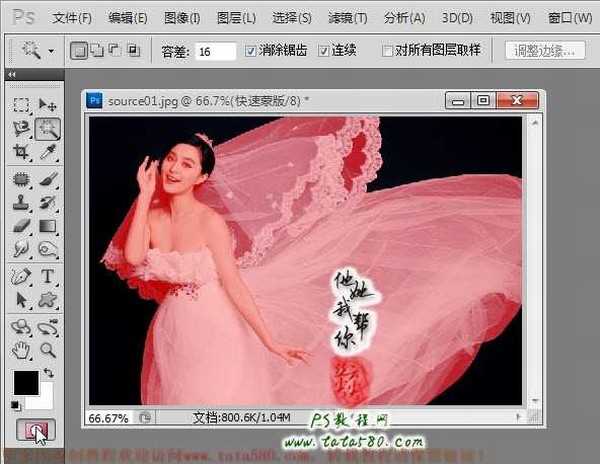
Task: Open the 文件(F) menu
Action: click(x=72, y=18)
